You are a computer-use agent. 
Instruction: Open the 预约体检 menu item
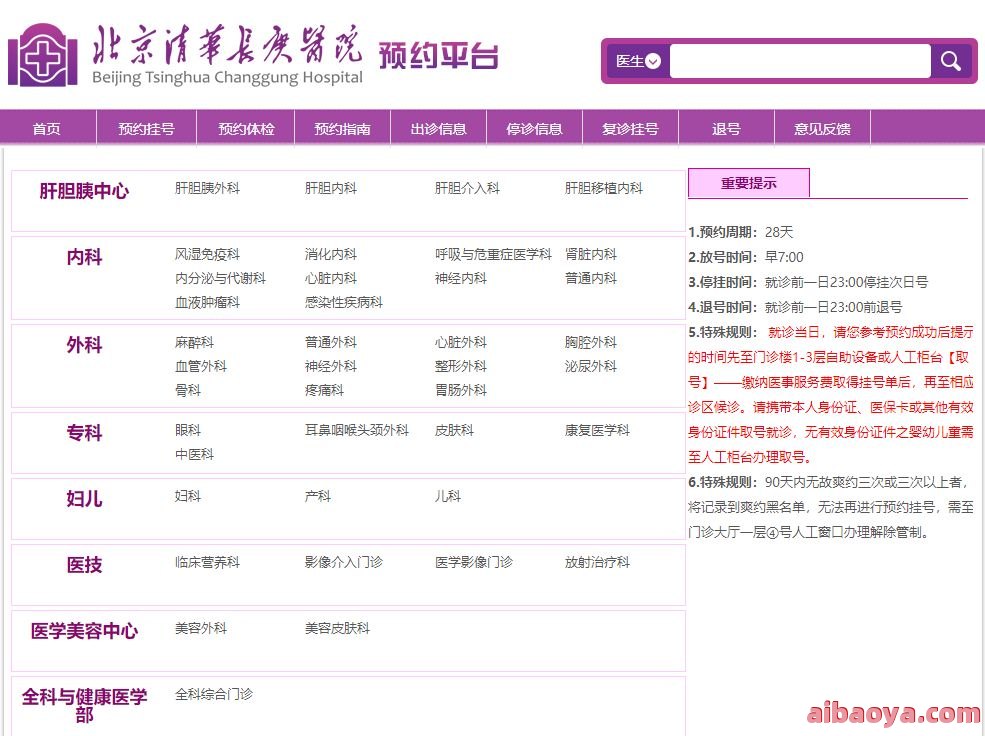point(246,129)
